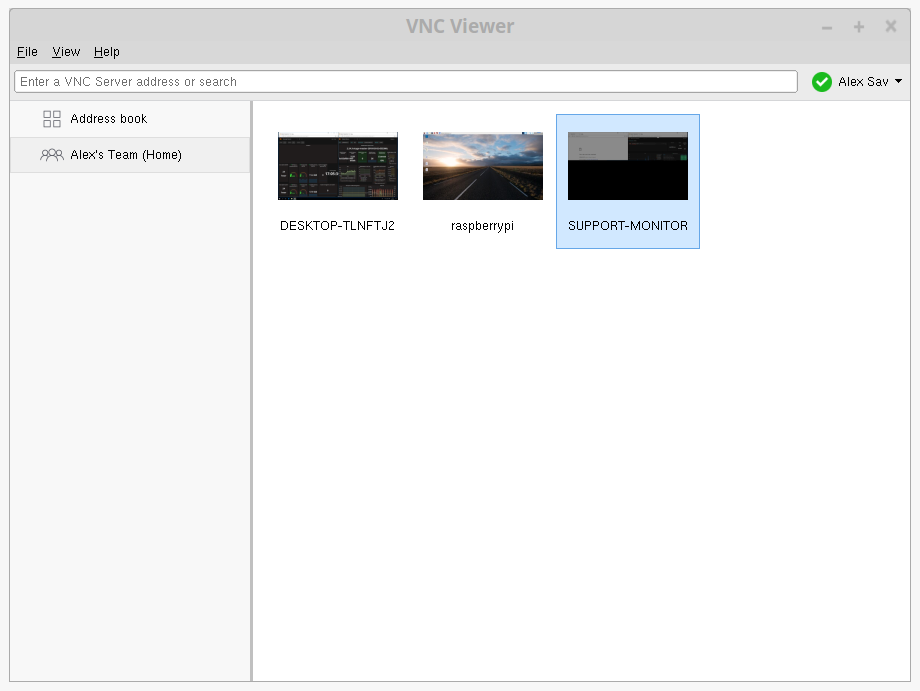Minimize the VNC Viewer window
The image size is (920, 691).
click(x=827, y=27)
